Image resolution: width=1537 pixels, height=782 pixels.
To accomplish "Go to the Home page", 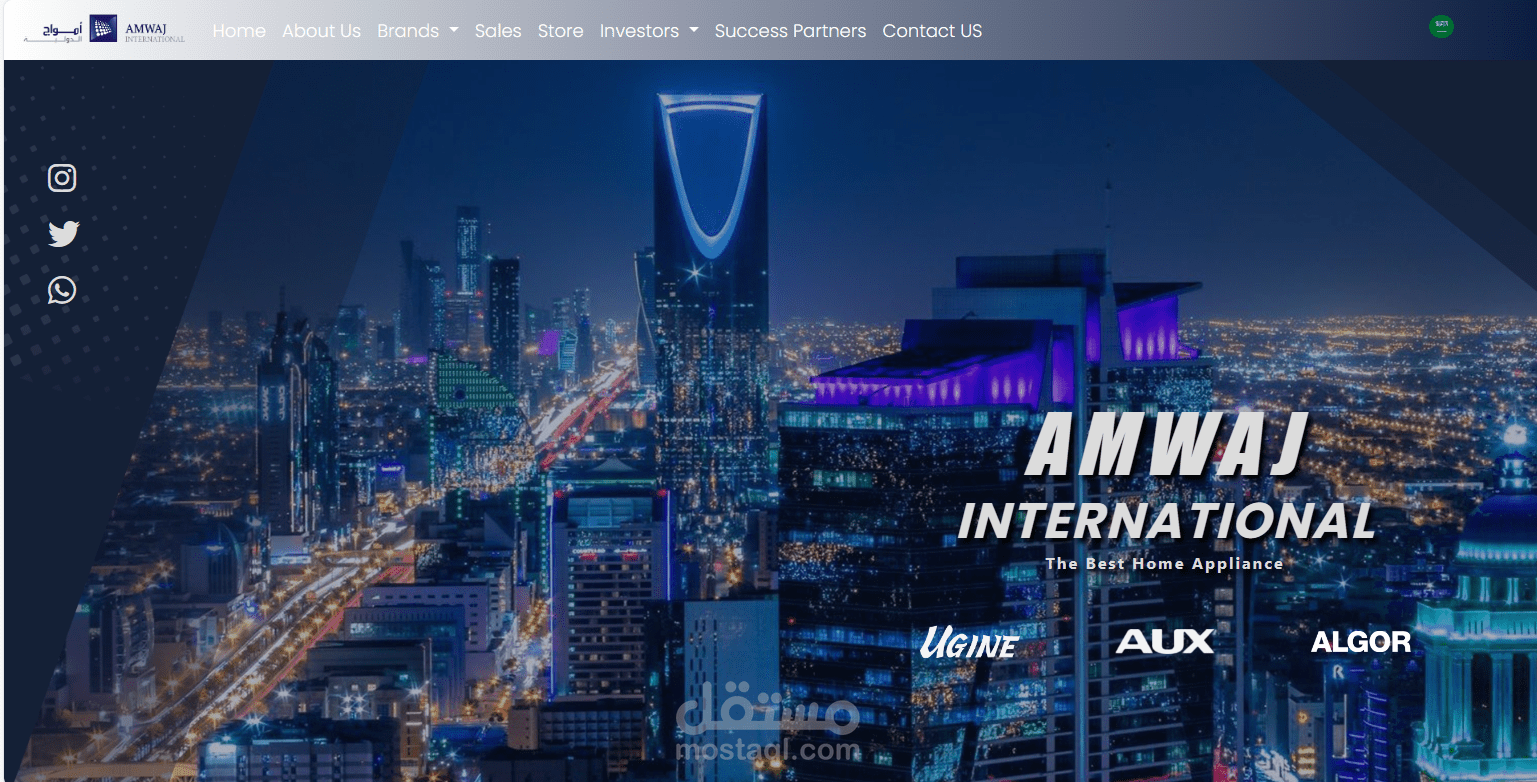I will tap(239, 31).
